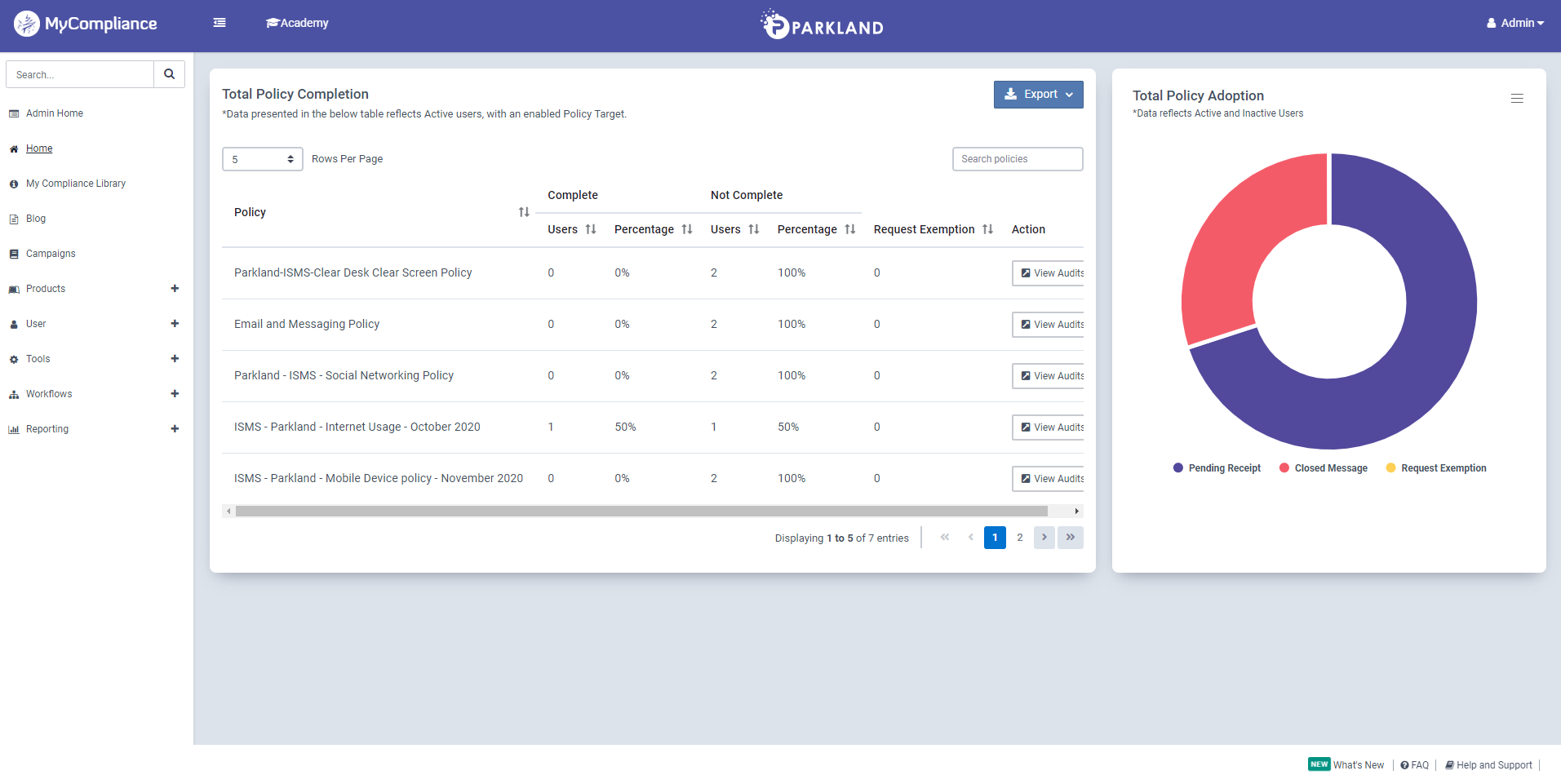Click the Reporting bar chart icon
Image resolution: width=1561 pixels, height=784 pixels.
point(14,430)
